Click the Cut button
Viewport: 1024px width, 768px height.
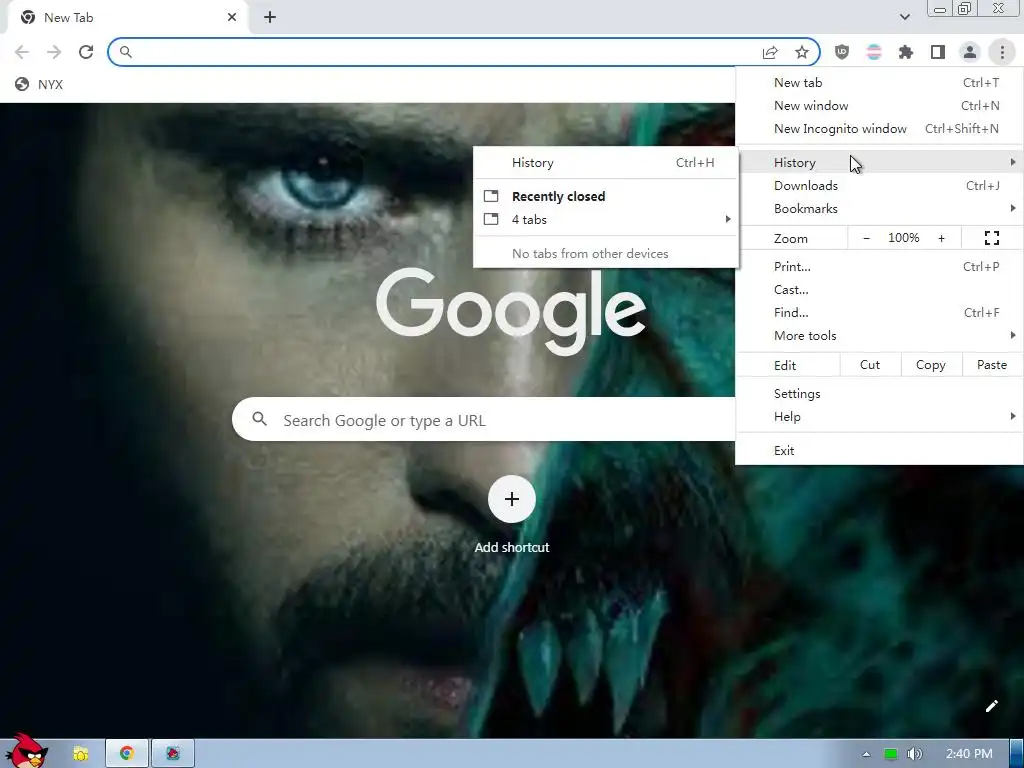[870, 365]
